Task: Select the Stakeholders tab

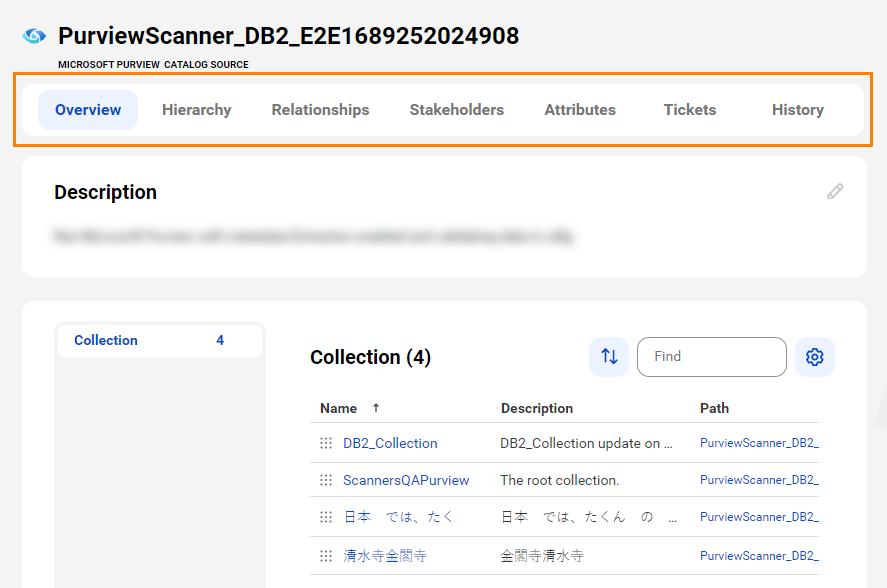Action: [x=457, y=110]
